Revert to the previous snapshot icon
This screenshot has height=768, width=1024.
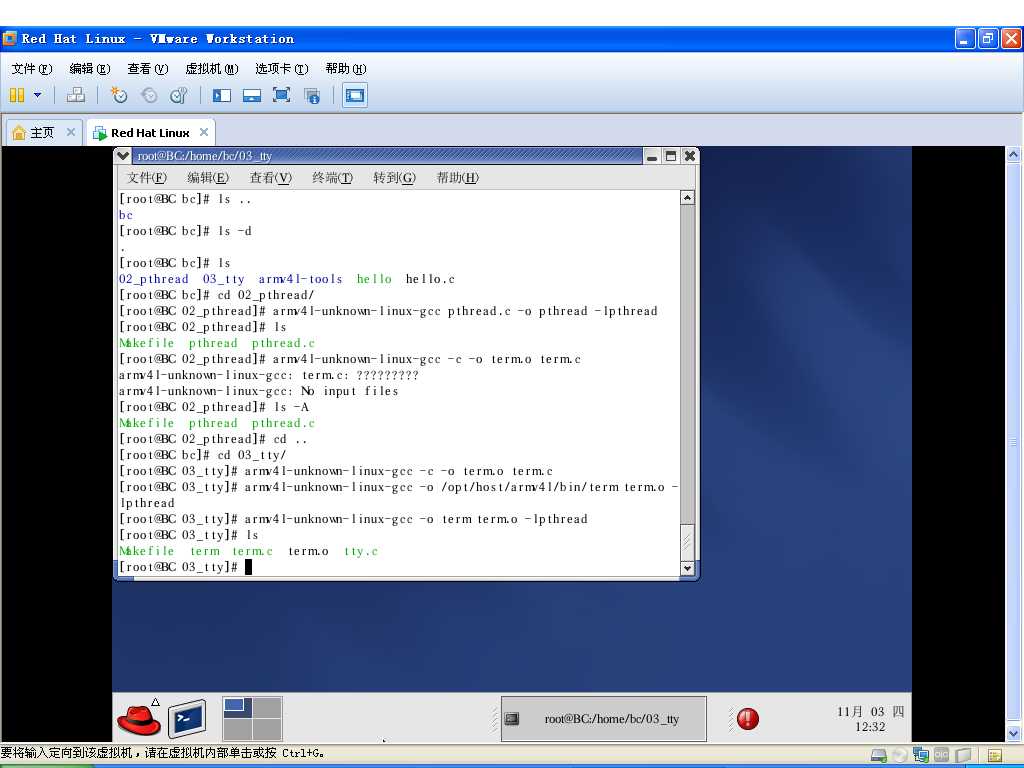(x=149, y=95)
